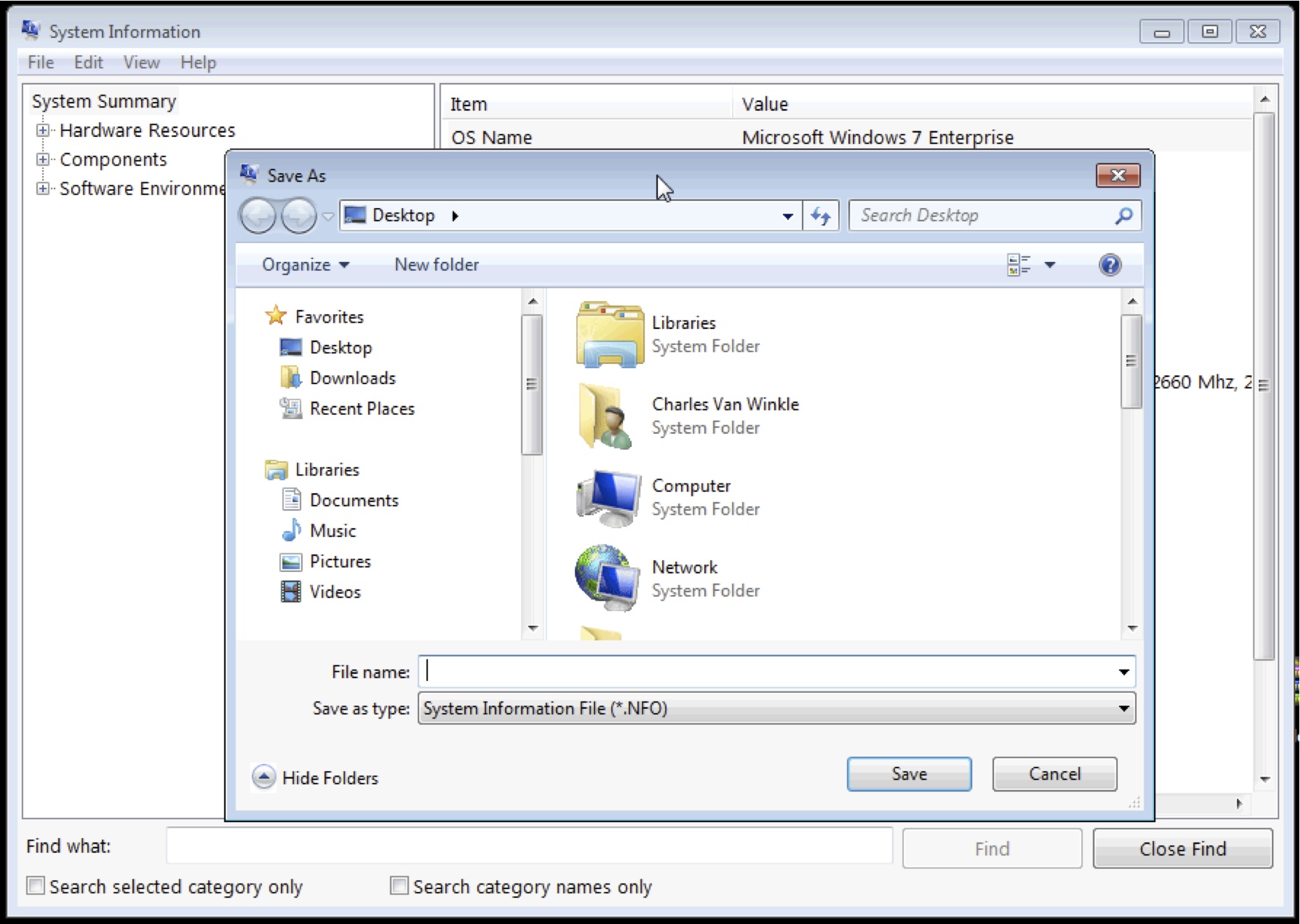1300x924 pixels.
Task: Open the recent pages dropdown beside Forward arrow
Action: coord(328,217)
